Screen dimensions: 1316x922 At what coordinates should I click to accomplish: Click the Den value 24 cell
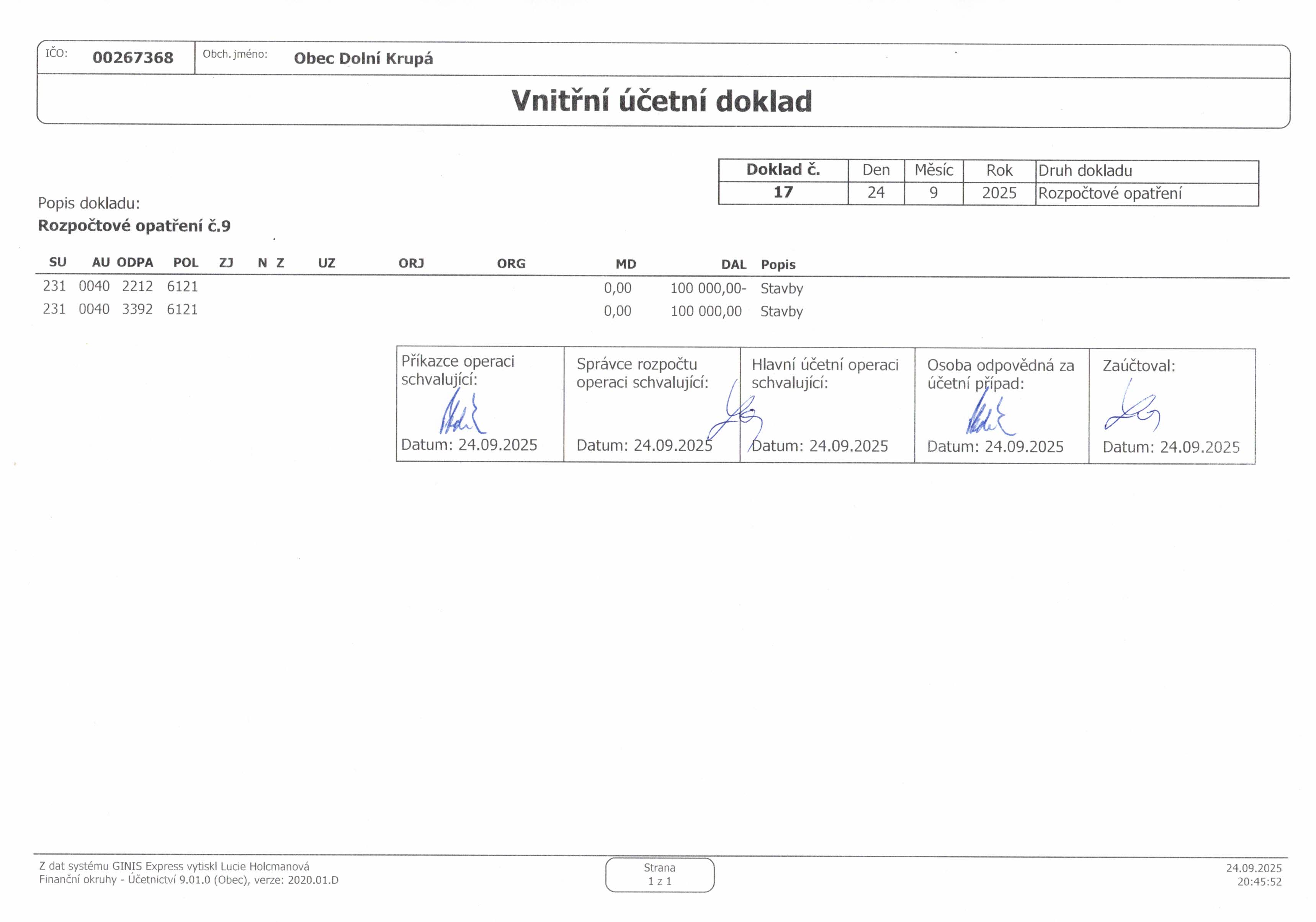[x=876, y=192]
